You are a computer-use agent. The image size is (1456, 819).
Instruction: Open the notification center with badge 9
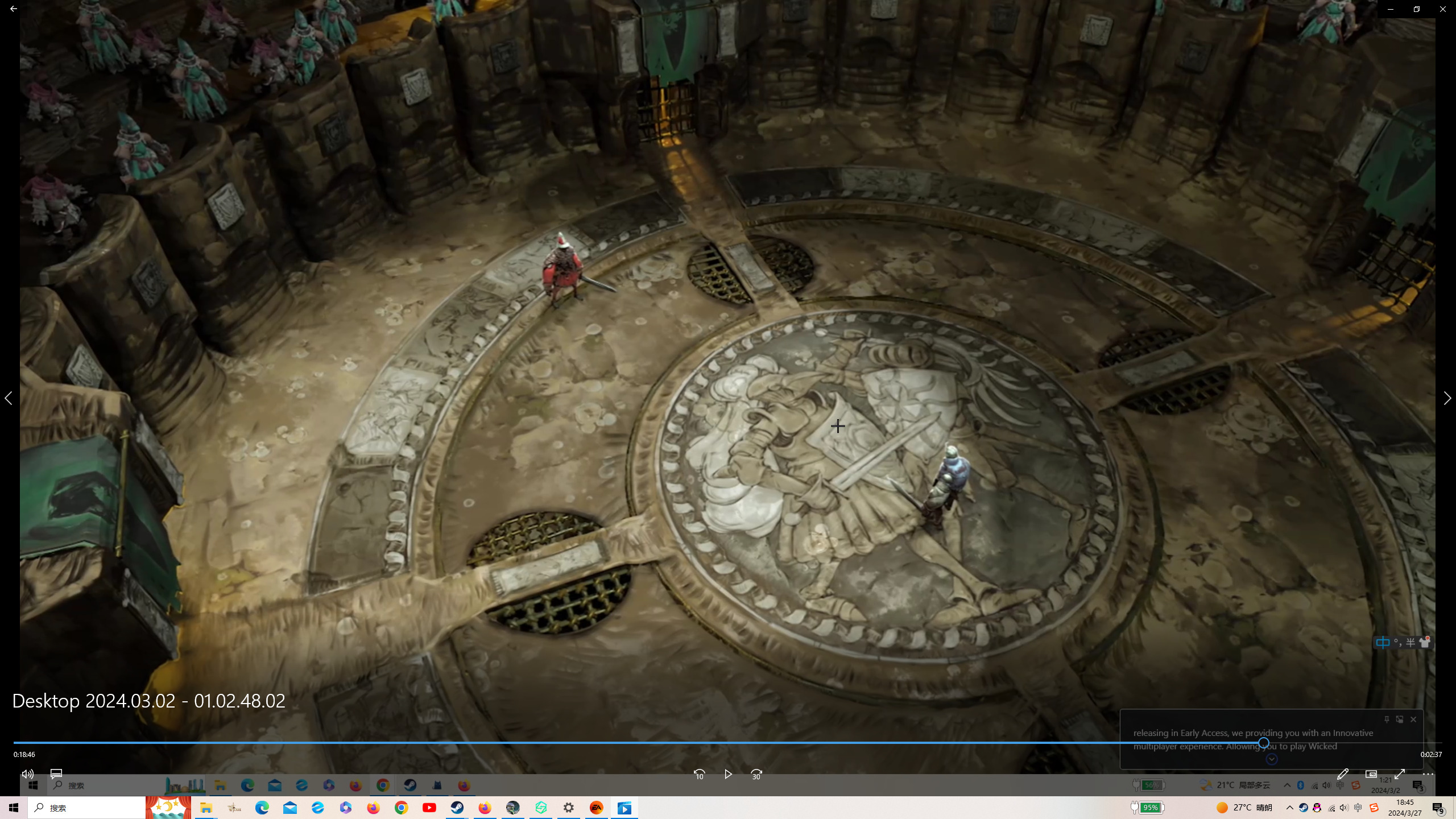pyautogui.click(x=1438, y=808)
